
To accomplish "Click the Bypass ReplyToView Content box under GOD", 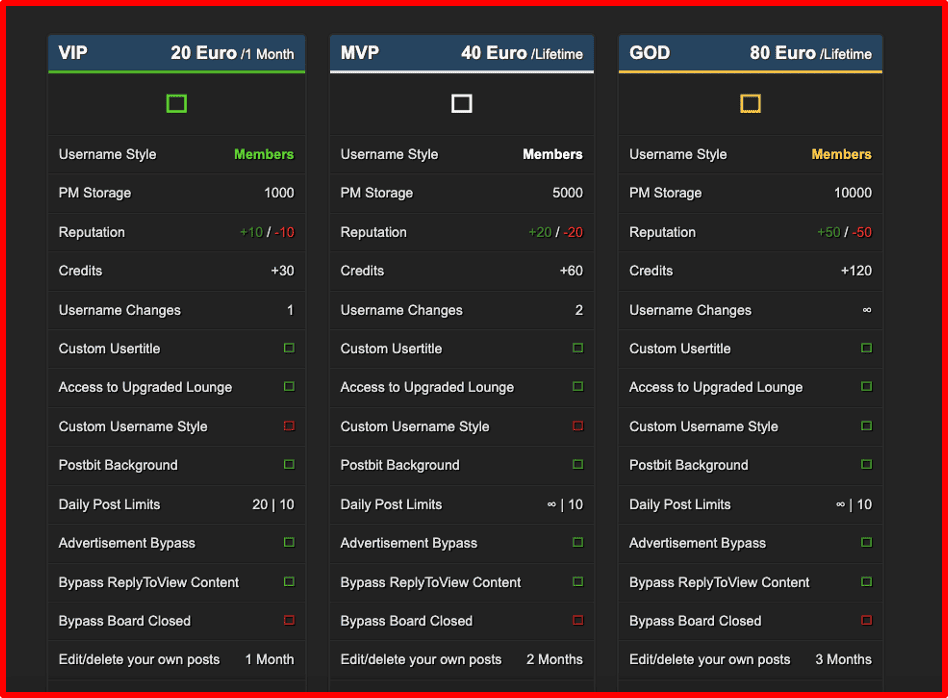I will (x=866, y=581).
